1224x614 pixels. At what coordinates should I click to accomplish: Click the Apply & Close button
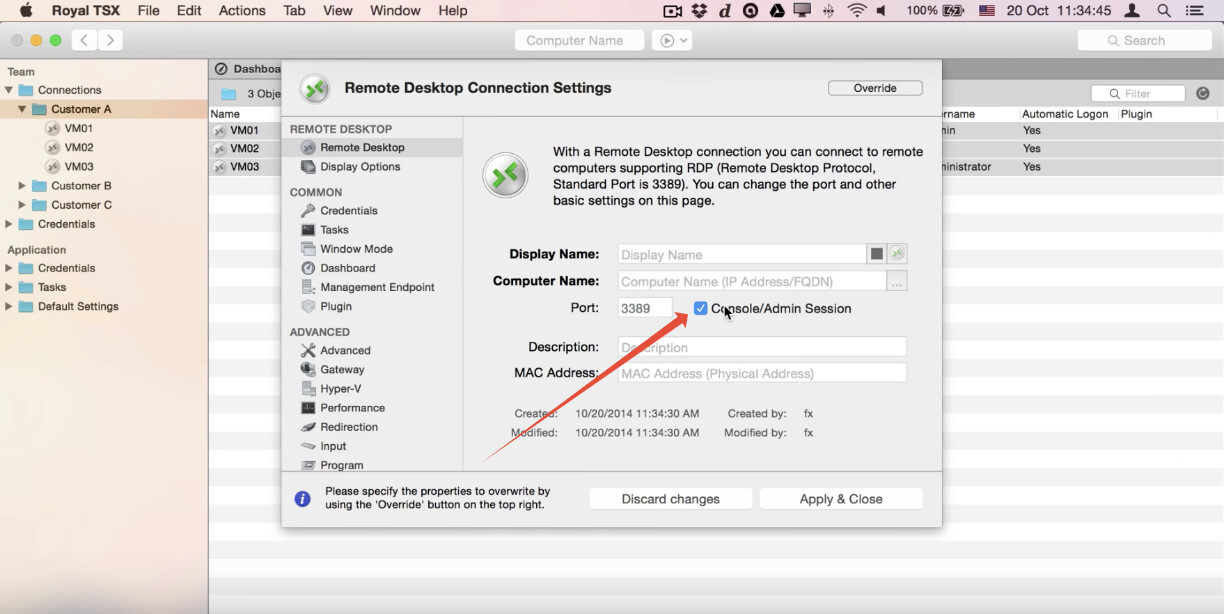point(840,499)
